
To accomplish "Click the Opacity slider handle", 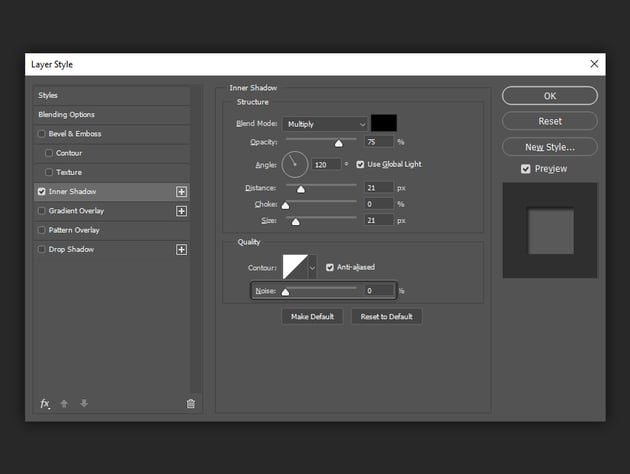I will coord(339,143).
